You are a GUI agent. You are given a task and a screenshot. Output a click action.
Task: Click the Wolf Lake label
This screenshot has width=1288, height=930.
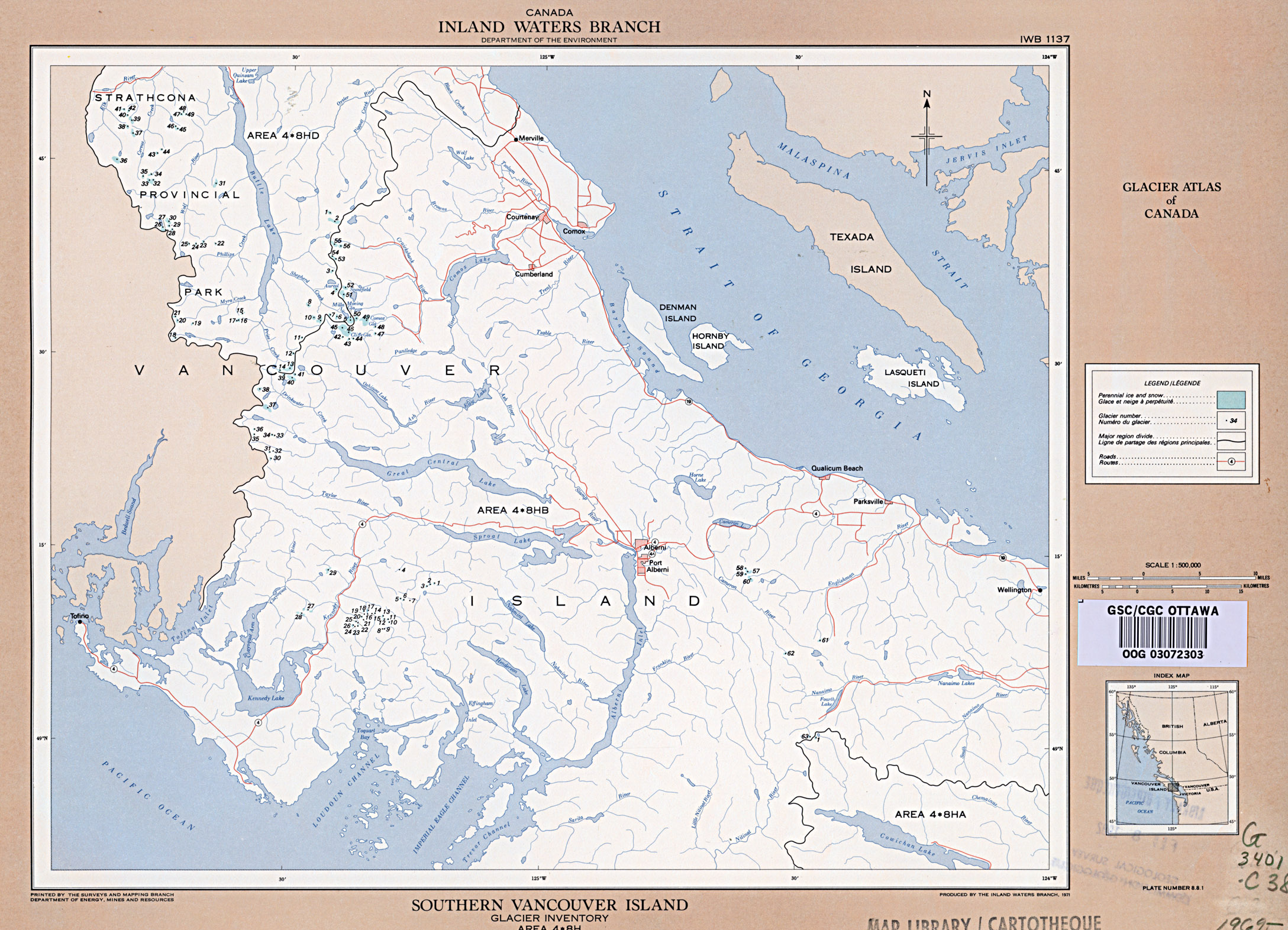(464, 155)
